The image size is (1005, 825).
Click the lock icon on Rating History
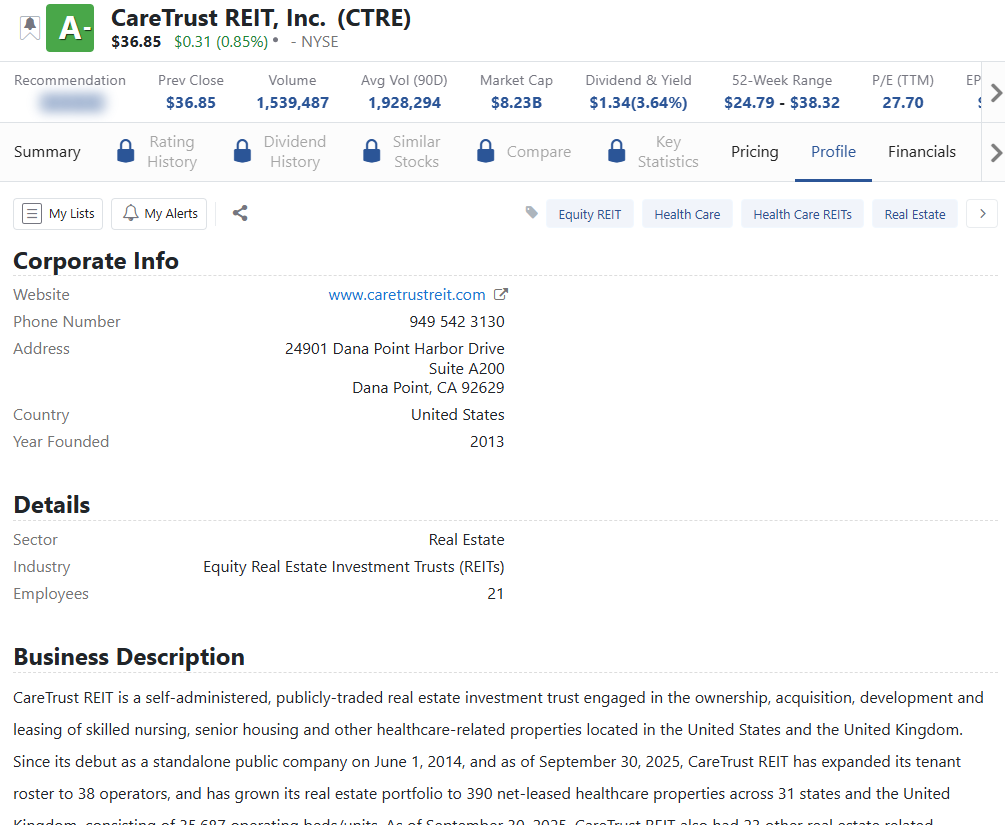tap(125, 152)
